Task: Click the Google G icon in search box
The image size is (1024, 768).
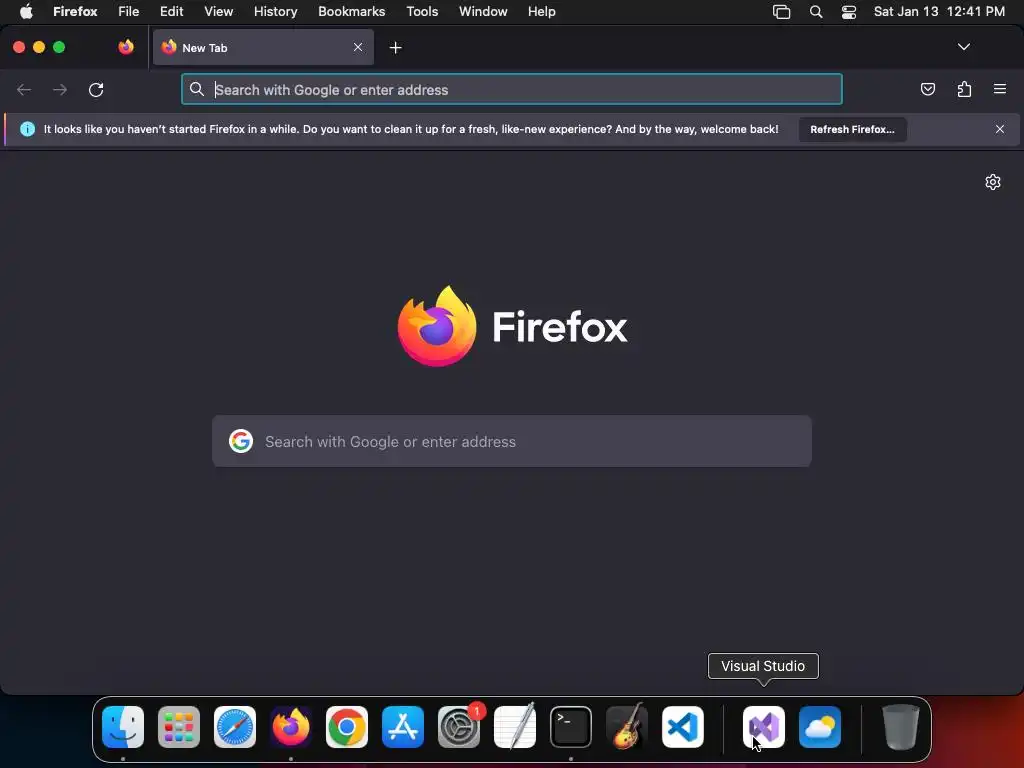Action: pos(240,441)
